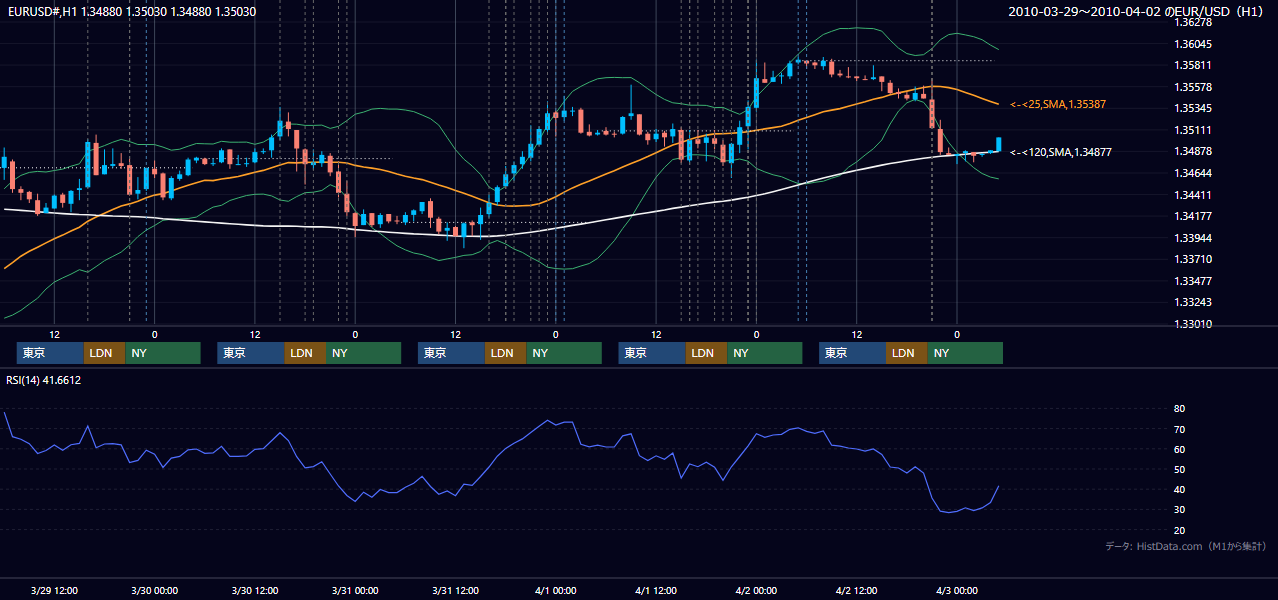The width and height of the screenshot is (1278, 600).
Task: Select RSI scale value 50
Action: click(x=1180, y=469)
